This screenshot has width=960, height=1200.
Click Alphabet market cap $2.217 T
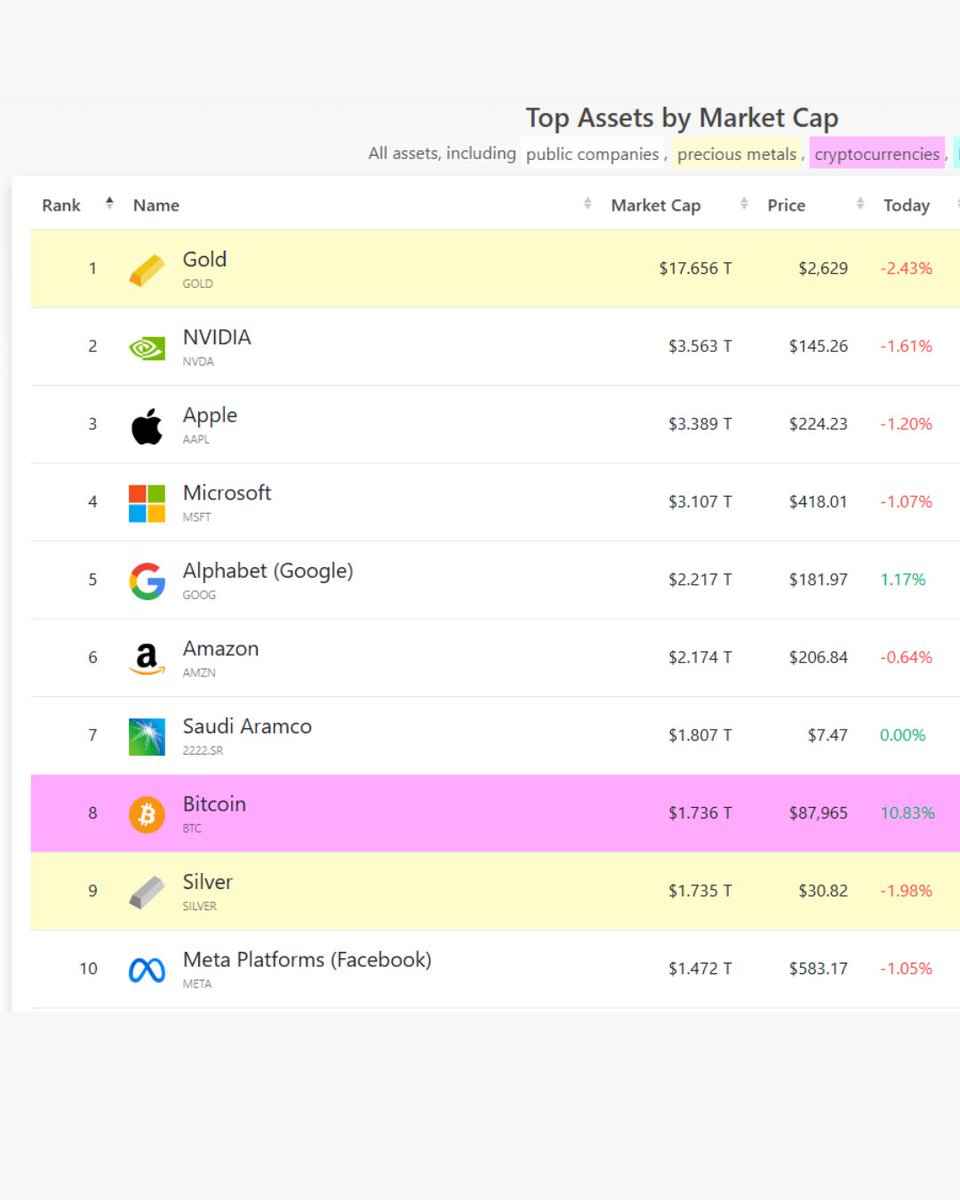(x=700, y=579)
